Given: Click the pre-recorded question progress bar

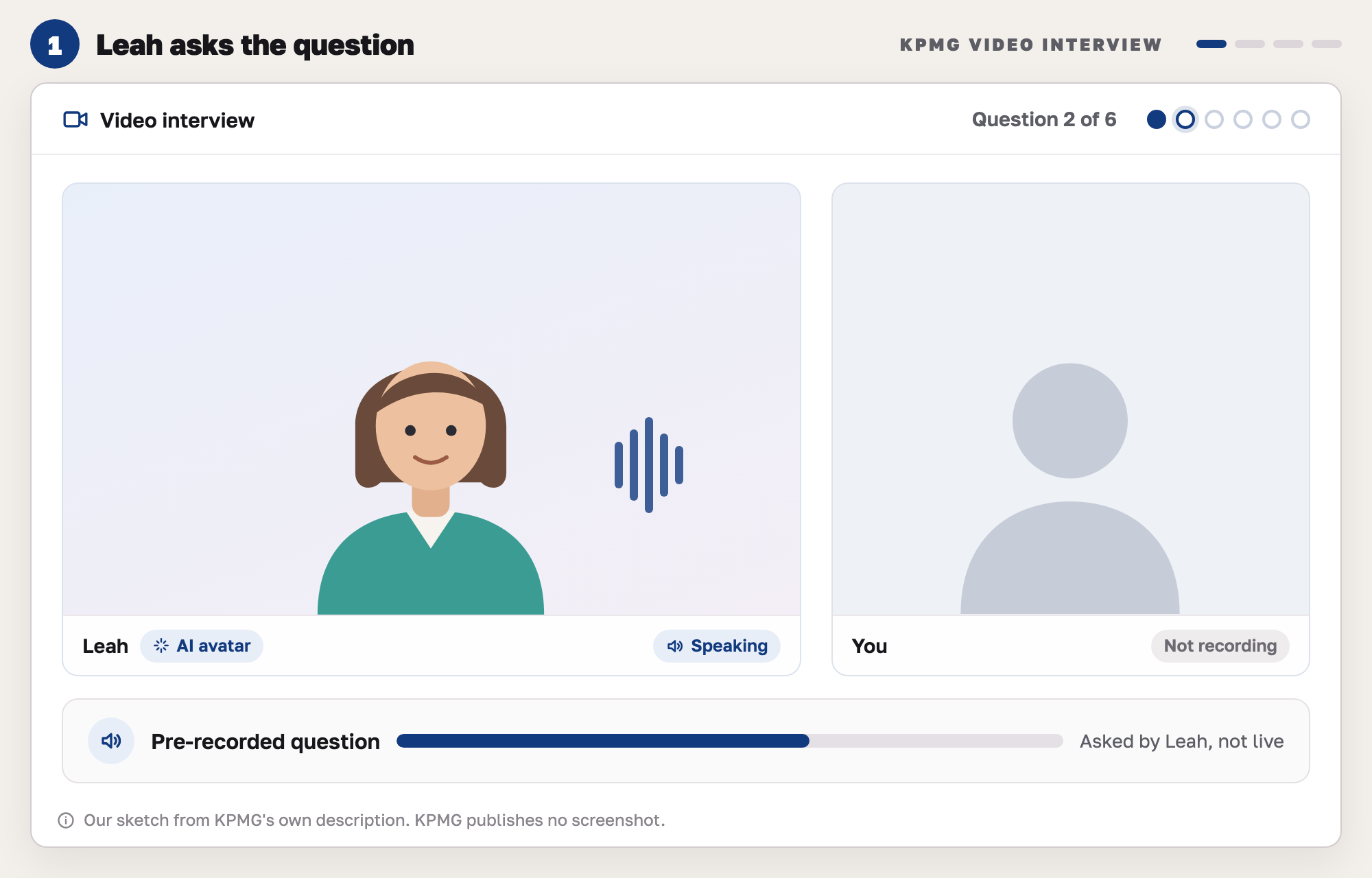Looking at the screenshot, I should (730, 741).
